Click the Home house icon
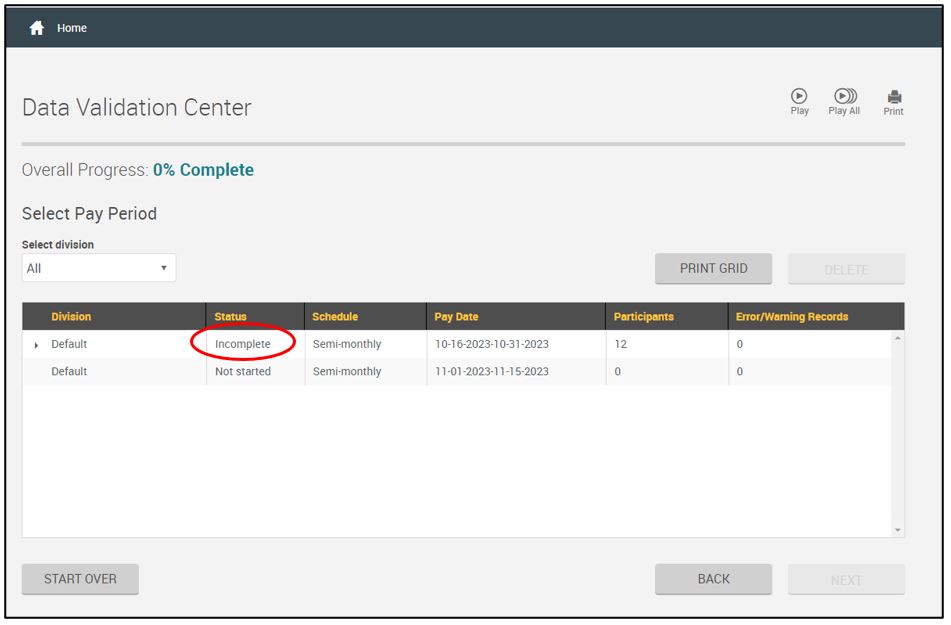 click(37, 28)
